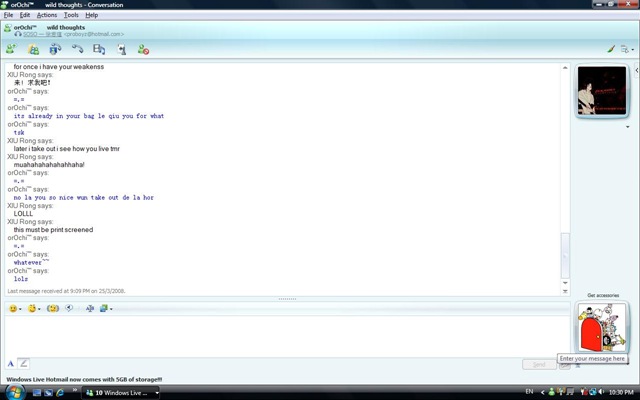
Task: Open the Share files folder icon
Action: tap(33, 49)
